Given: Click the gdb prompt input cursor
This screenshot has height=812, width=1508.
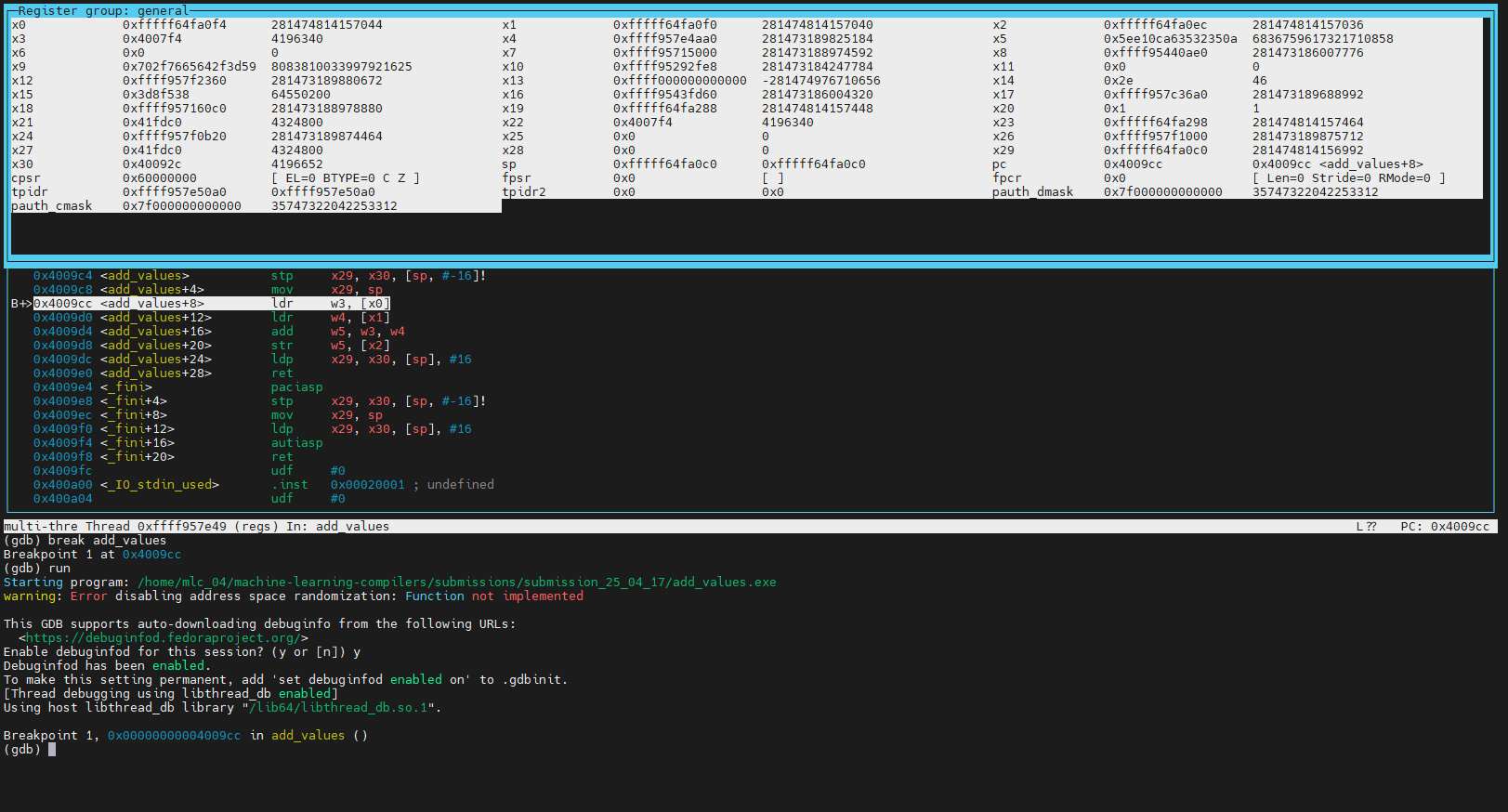Looking at the screenshot, I should pos(52,750).
